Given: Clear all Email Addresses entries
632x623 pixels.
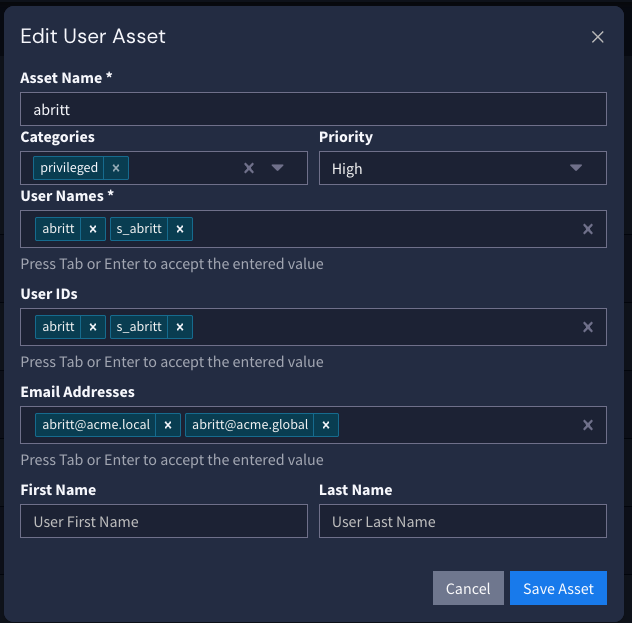Looking at the screenshot, I should 588,425.
